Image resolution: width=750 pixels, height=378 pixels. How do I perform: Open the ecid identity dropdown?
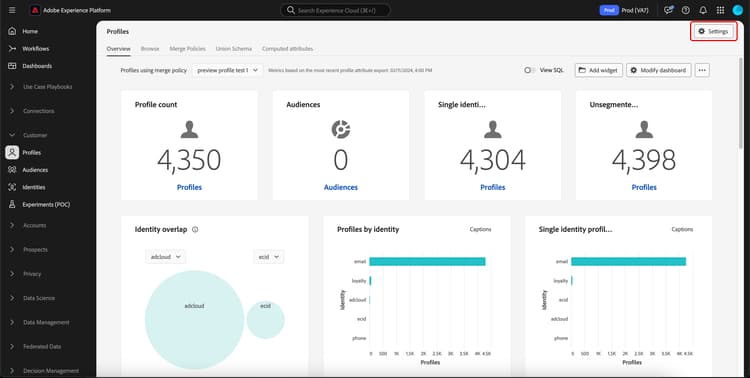click(268, 257)
